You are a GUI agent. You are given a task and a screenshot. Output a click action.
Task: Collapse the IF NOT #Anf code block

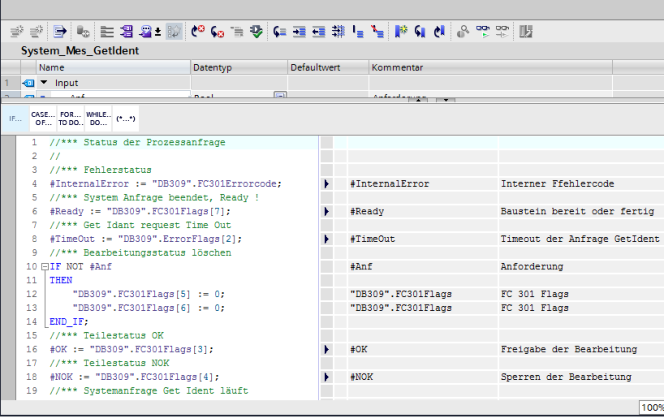(x=44, y=268)
